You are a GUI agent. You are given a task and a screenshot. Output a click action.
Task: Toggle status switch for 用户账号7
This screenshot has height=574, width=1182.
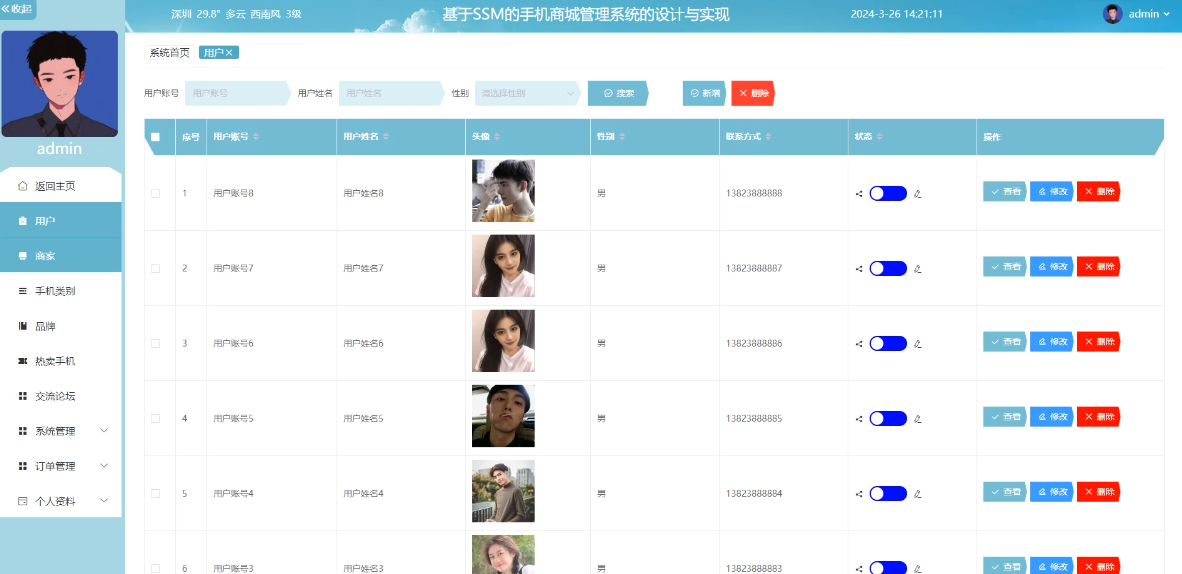click(x=888, y=269)
